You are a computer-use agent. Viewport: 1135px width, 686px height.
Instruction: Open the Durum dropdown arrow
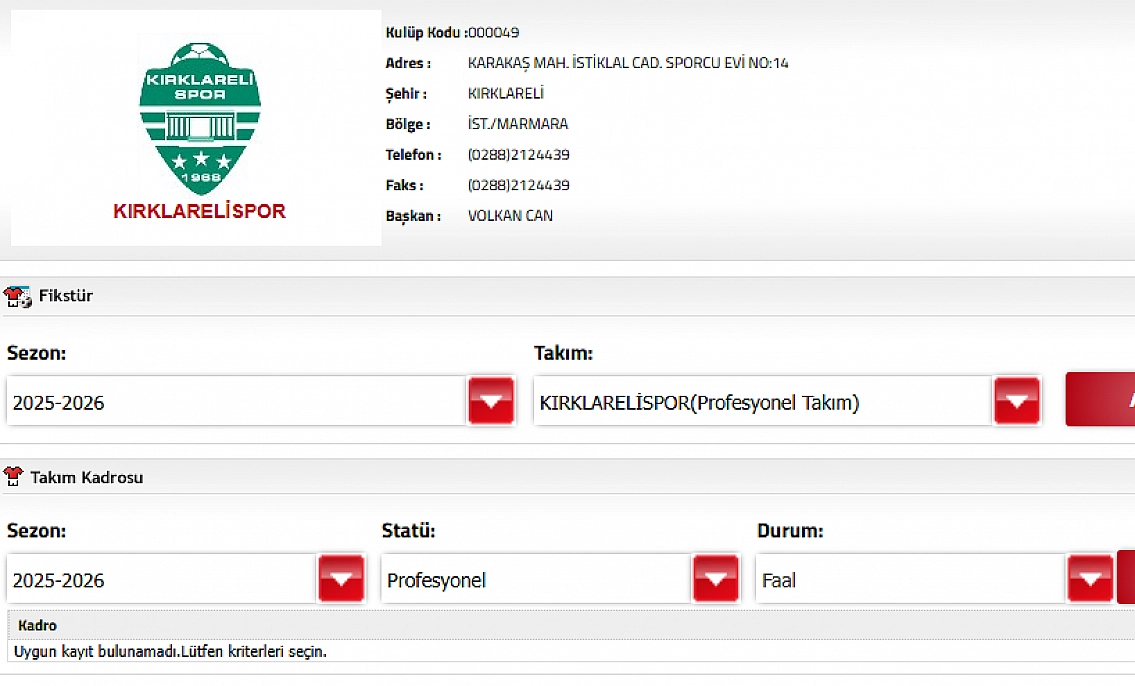(x=1090, y=578)
